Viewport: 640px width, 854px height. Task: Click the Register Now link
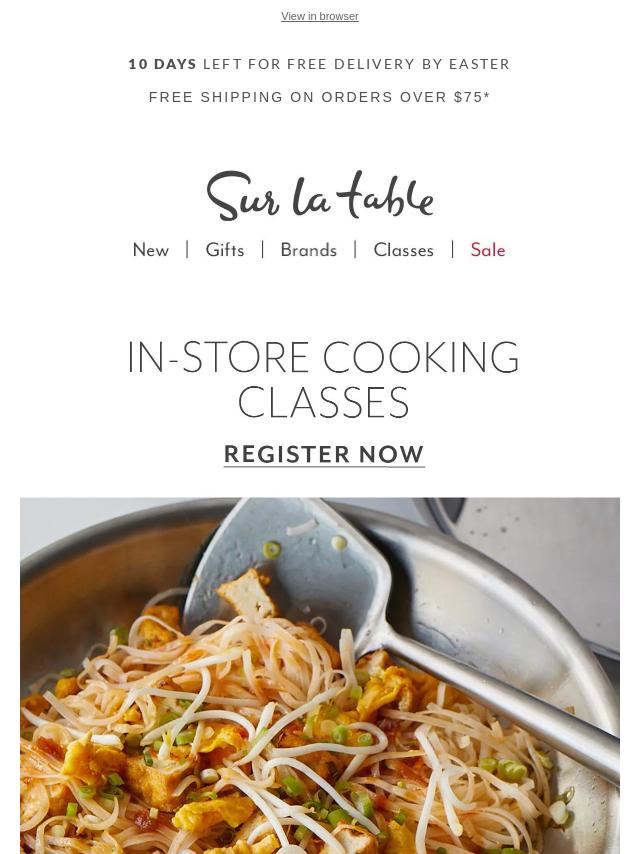[324, 454]
